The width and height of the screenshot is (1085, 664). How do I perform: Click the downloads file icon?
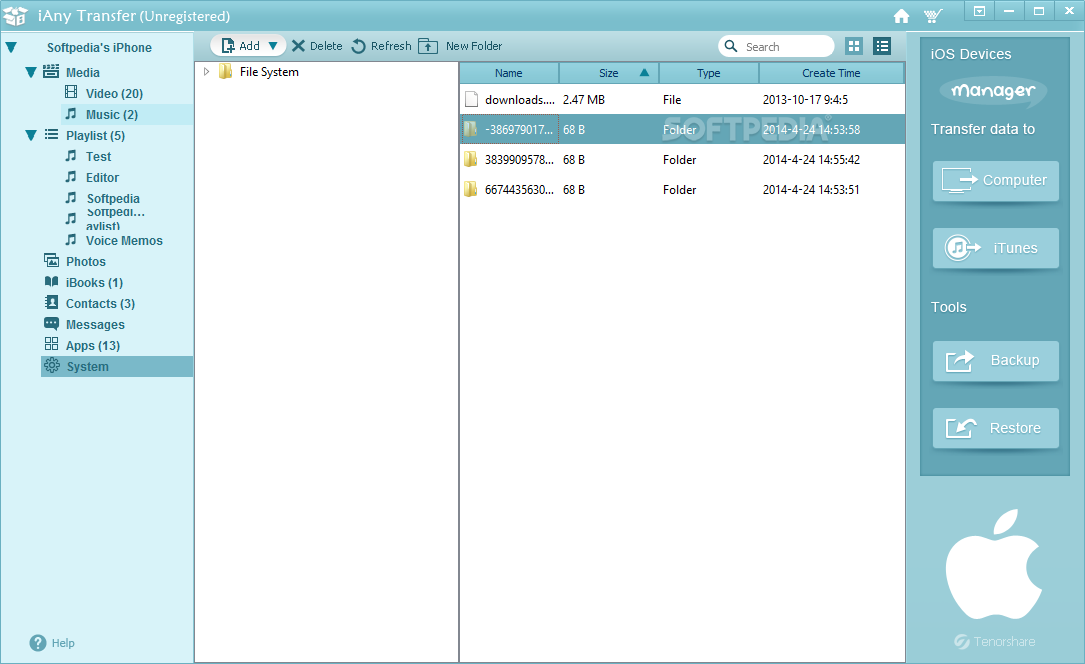click(471, 99)
